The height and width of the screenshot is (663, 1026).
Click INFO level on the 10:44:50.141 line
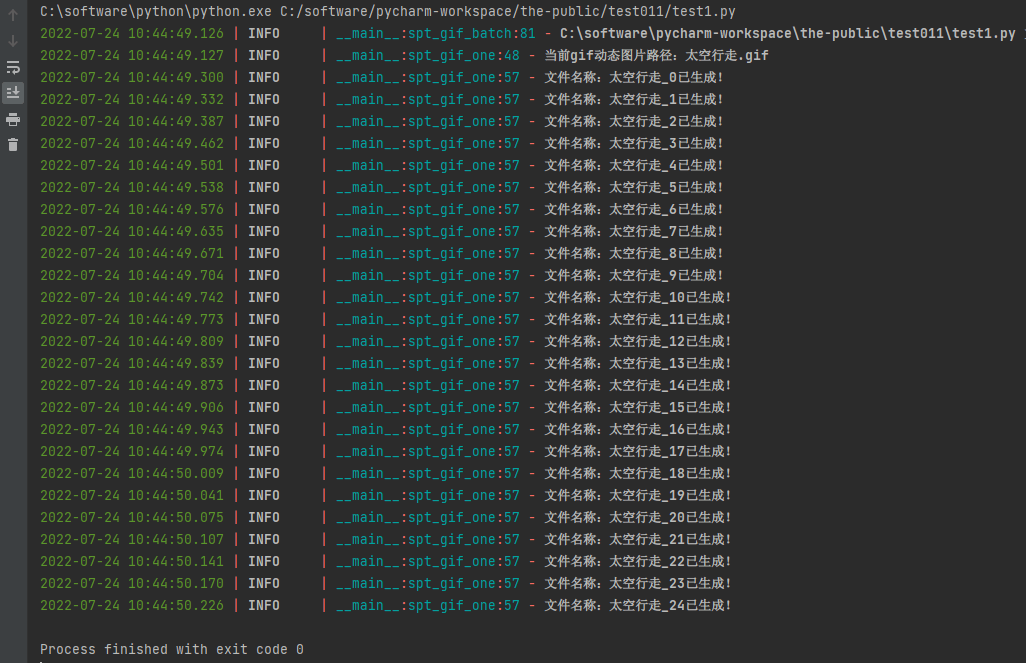coord(264,562)
